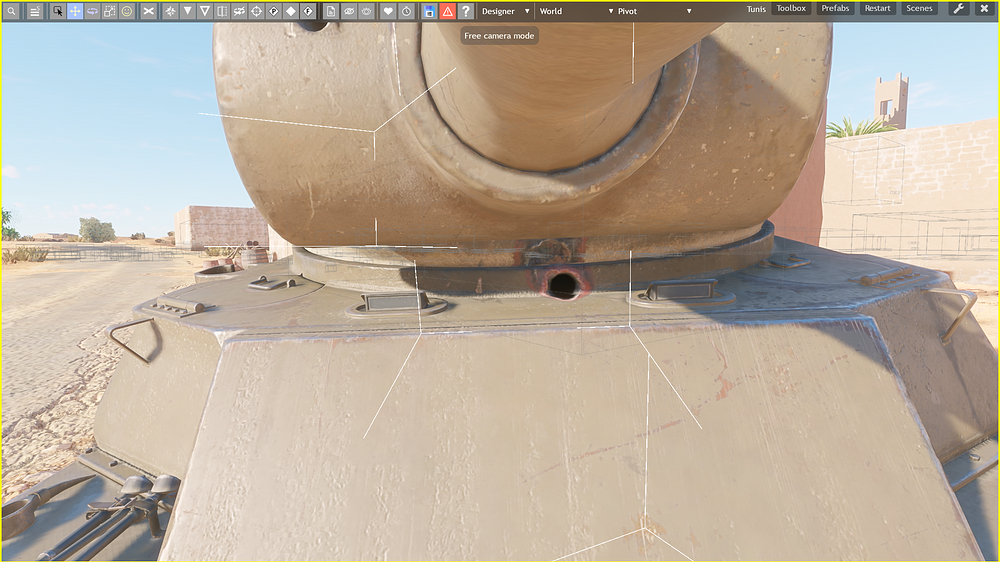Select the move arrows tool
The height and width of the screenshot is (562, 1000).
coord(75,11)
